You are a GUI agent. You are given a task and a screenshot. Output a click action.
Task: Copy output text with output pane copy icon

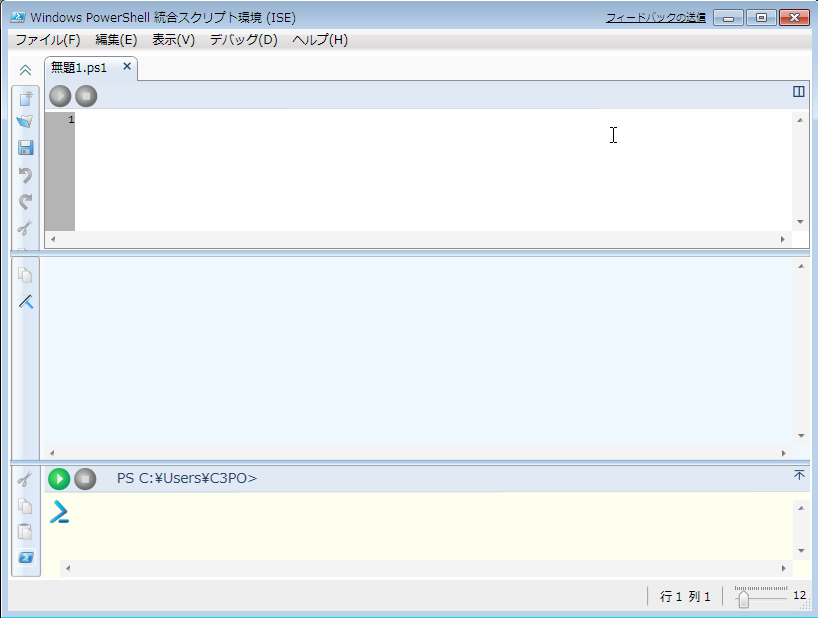click(25, 274)
